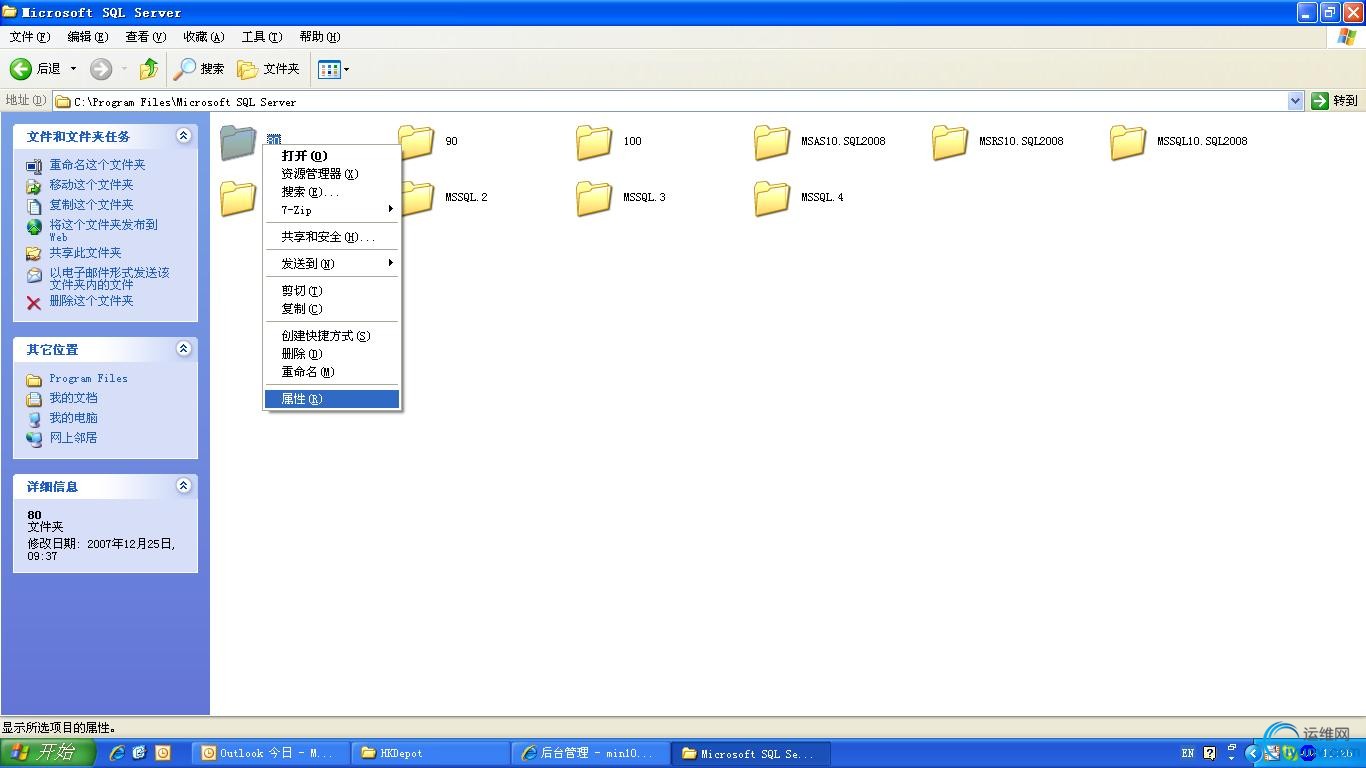Open the 我的文档 location link

click(x=73, y=398)
